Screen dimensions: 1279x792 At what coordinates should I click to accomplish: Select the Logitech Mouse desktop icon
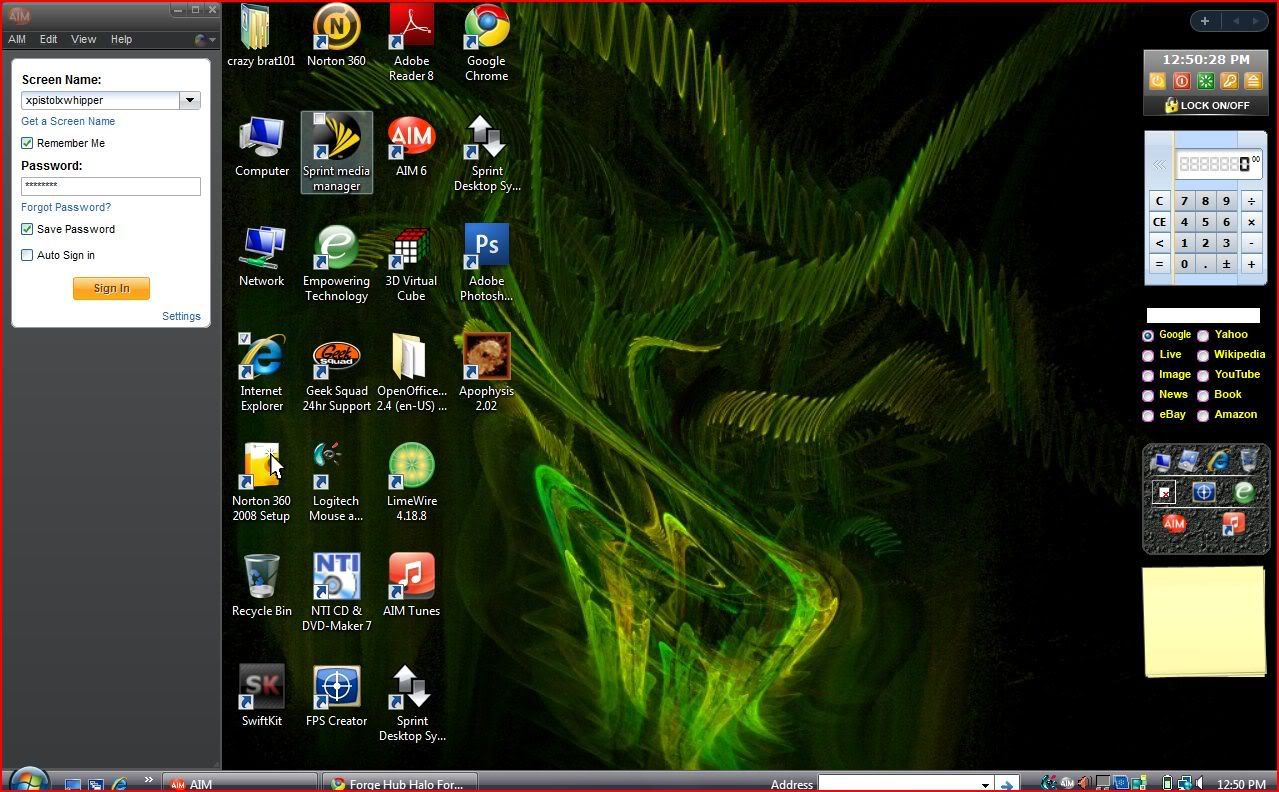(x=336, y=482)
